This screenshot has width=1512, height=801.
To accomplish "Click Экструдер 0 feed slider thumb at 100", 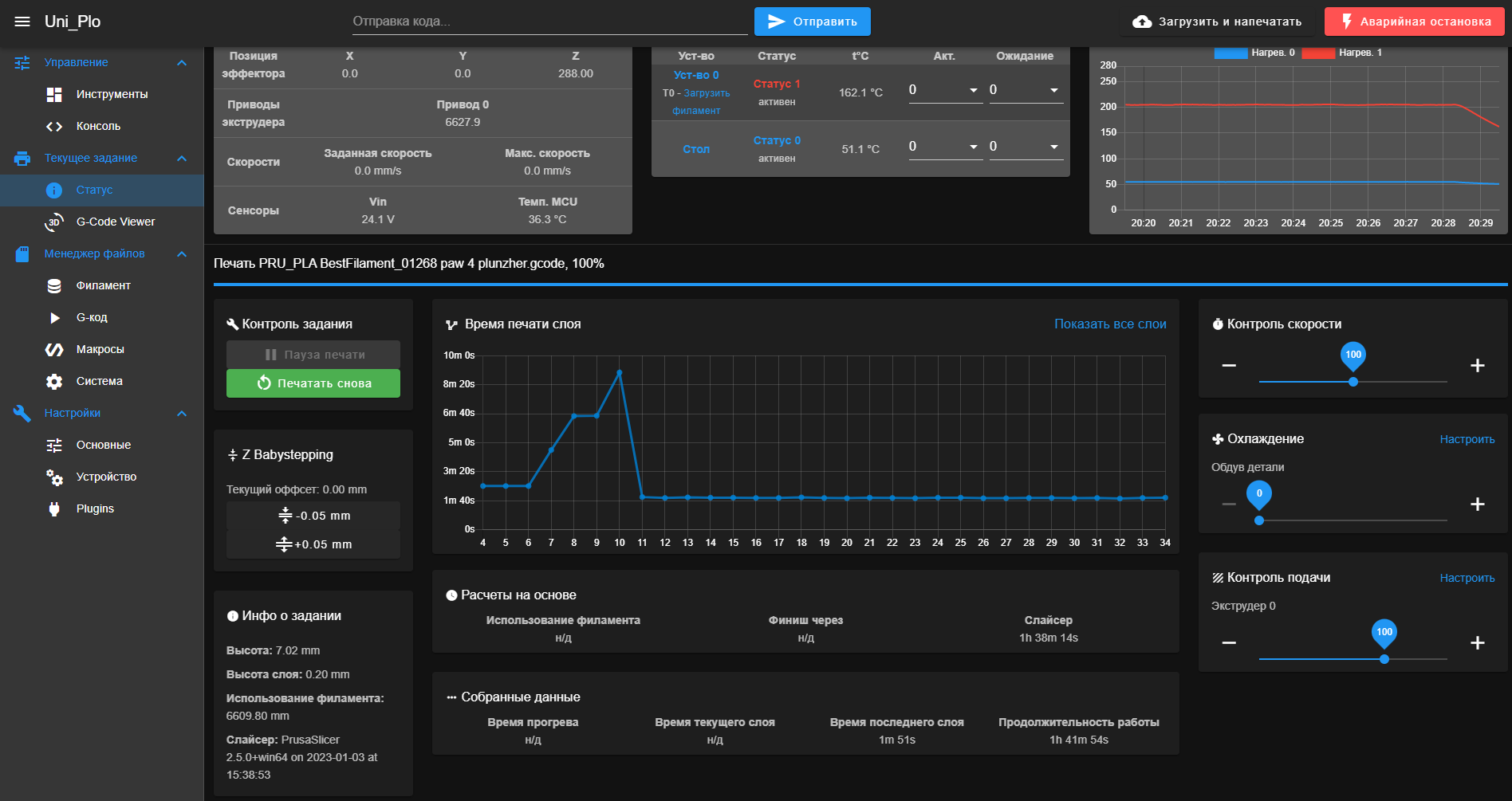I will tap(1384, 659).
